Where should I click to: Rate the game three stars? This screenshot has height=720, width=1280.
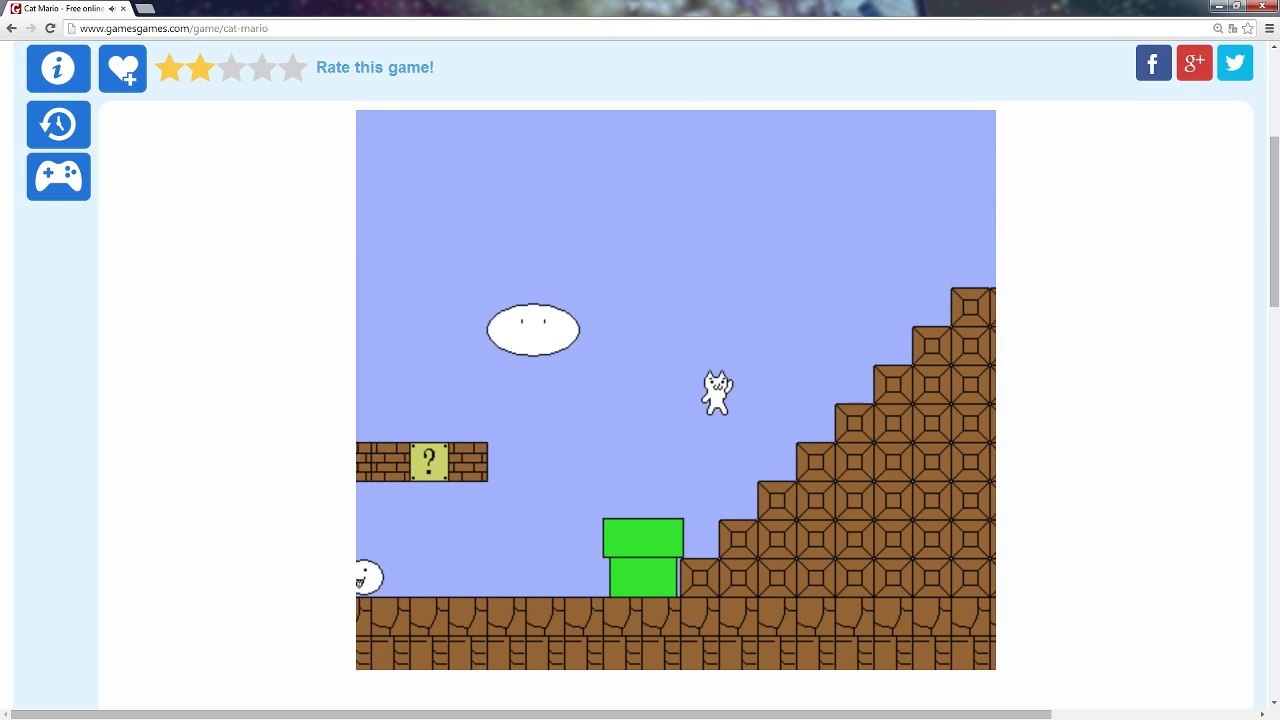[x=231, y=68]
